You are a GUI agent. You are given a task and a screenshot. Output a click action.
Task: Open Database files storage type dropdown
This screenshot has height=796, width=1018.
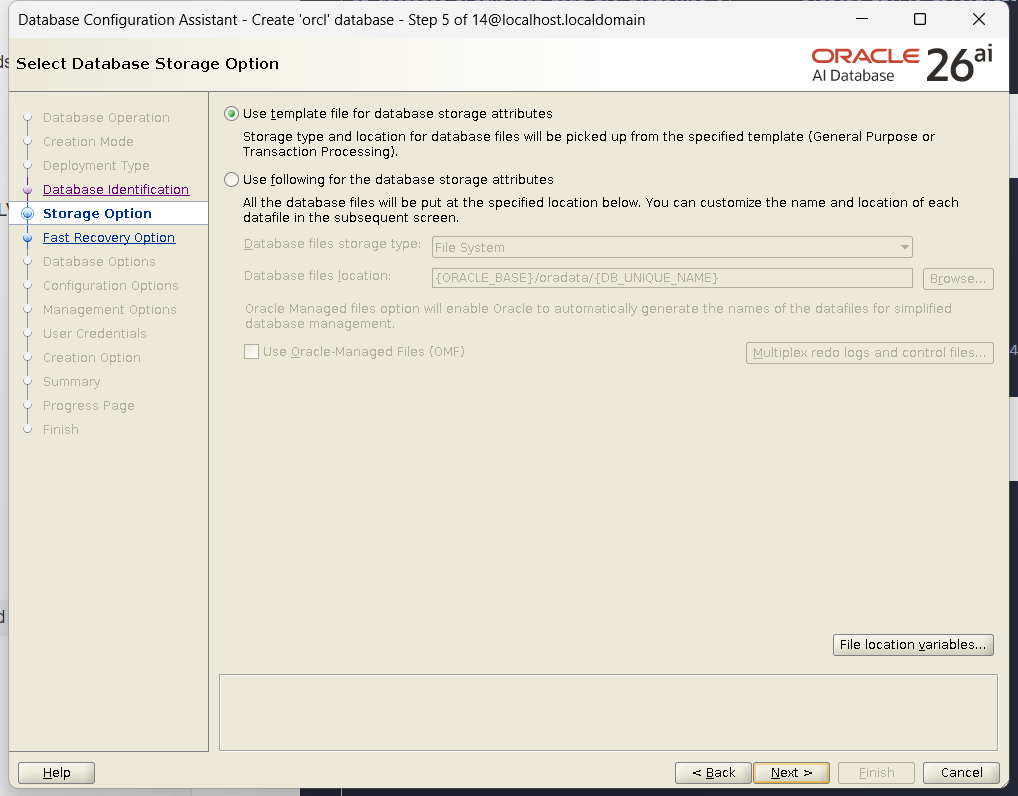tap(672, 247)
